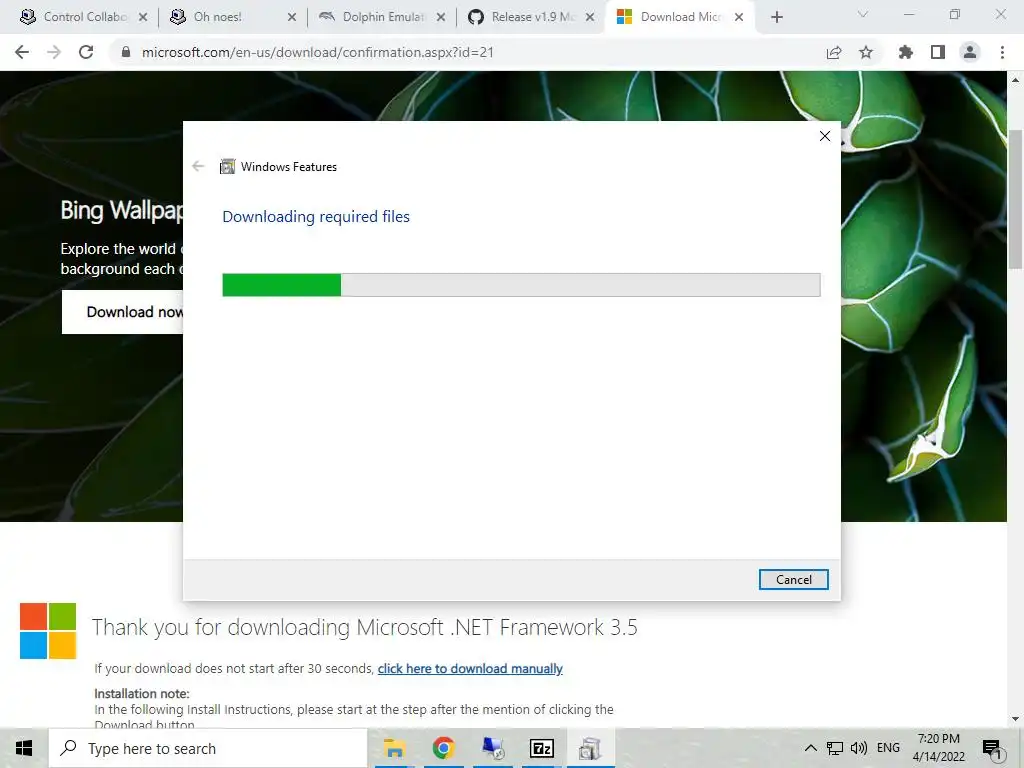Click the Chrome forward navigation arrow
The image size is (1024, 768).
(x=54, y=52)
